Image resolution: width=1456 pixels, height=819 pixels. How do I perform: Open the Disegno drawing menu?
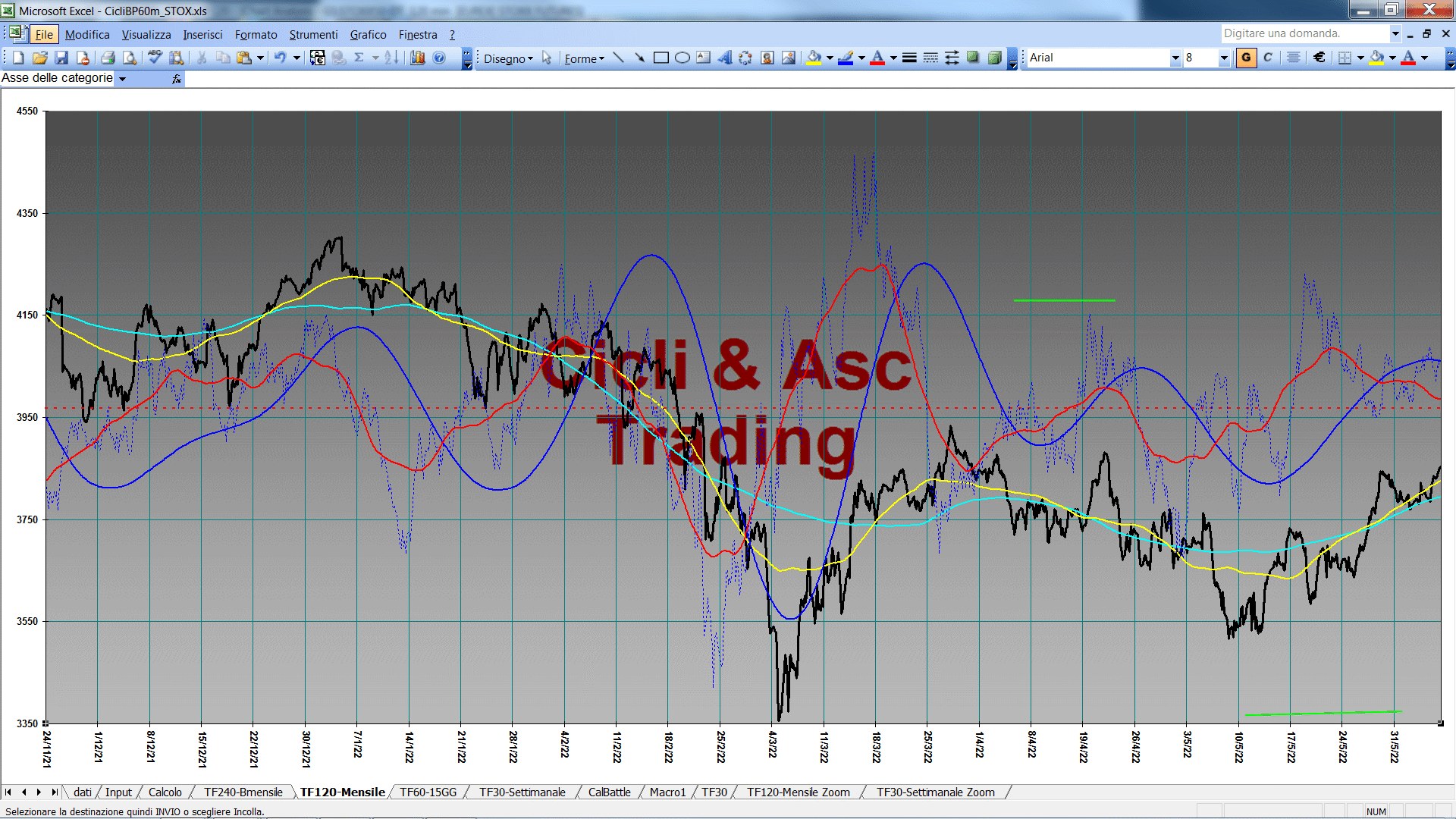coord(508,58)
